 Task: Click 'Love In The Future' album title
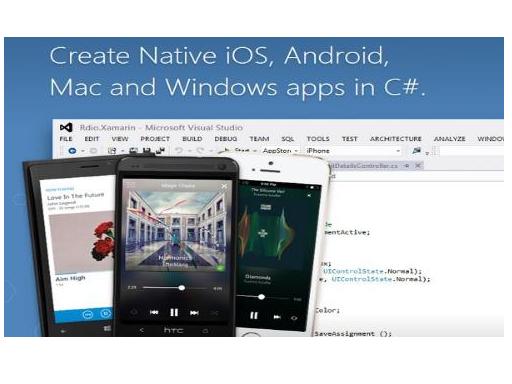point(76,196)
